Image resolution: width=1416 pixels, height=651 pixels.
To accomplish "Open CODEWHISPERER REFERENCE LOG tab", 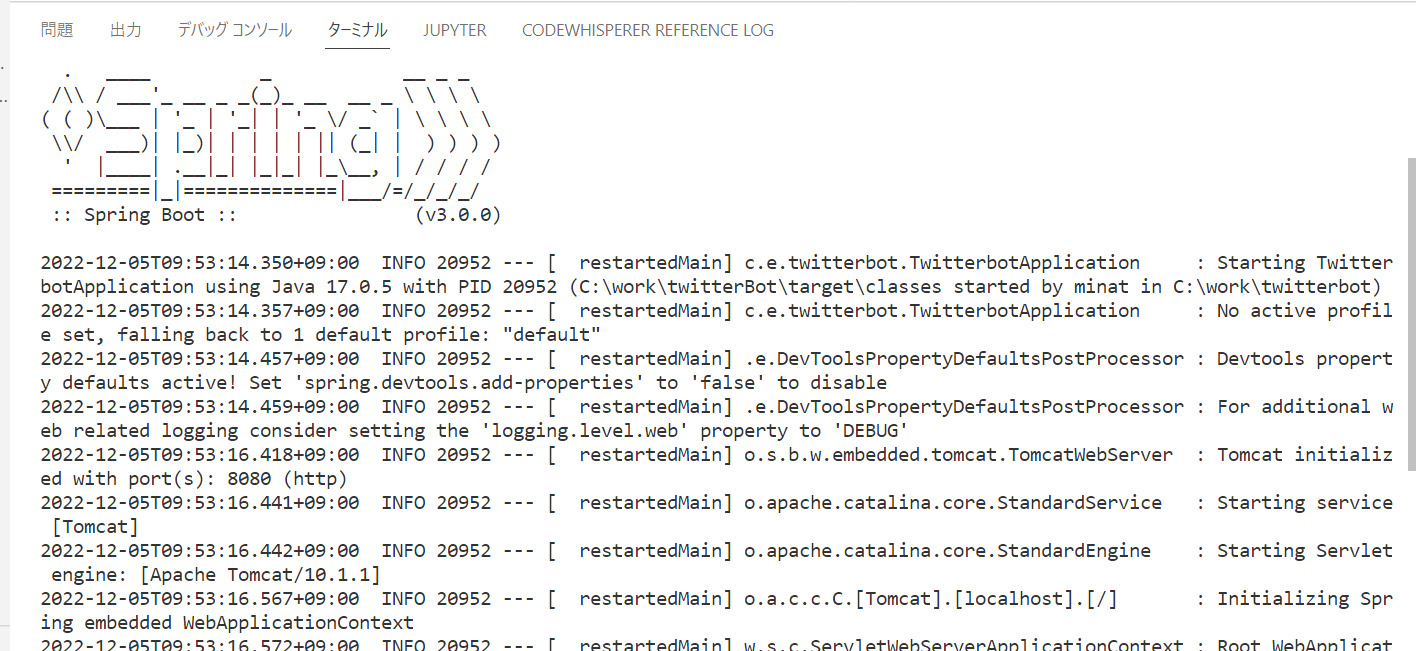I will click(648, 30).
